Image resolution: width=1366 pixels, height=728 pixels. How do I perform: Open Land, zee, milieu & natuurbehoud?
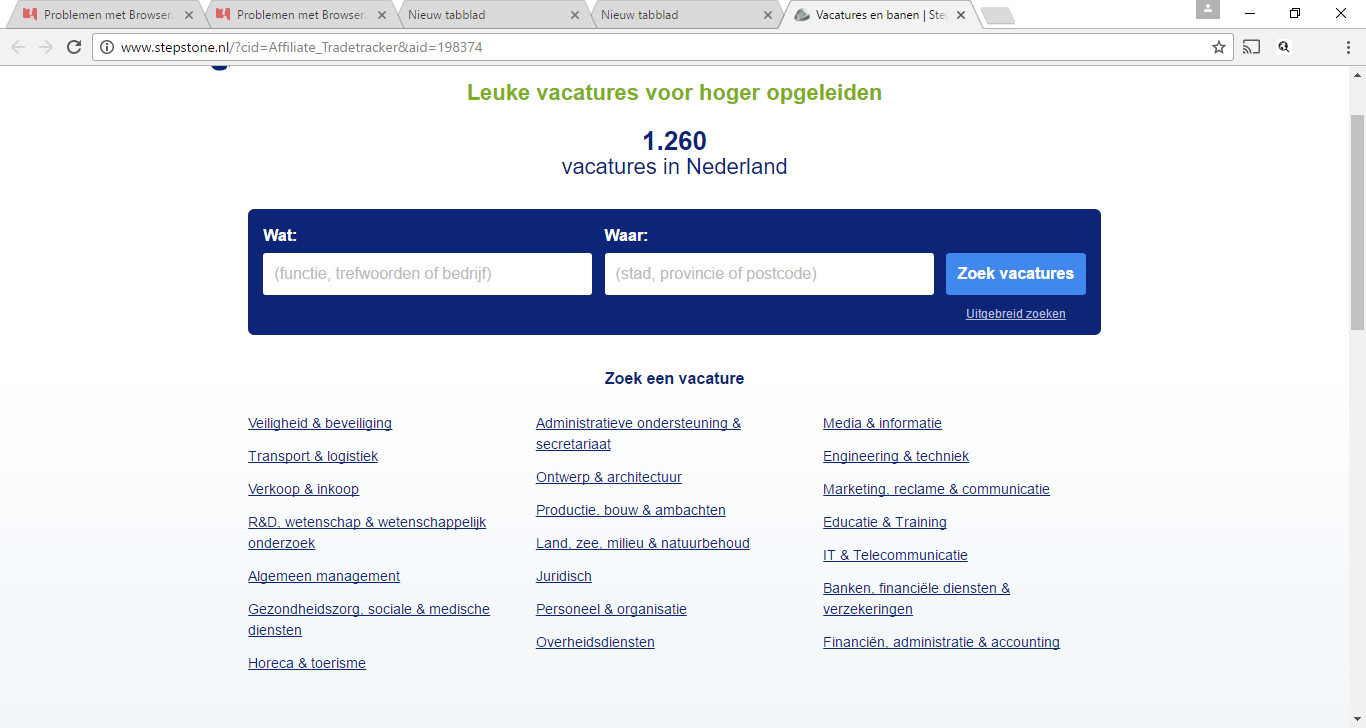pos(643,543)
